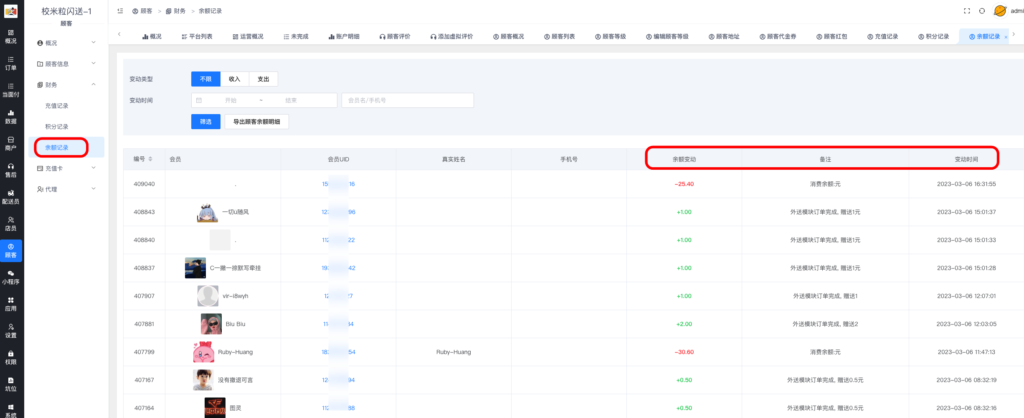The height and width of the screenshot is (418, 1024).
Task: Open 售后 in the dark sidebar
Action: (x=10, y=170)
